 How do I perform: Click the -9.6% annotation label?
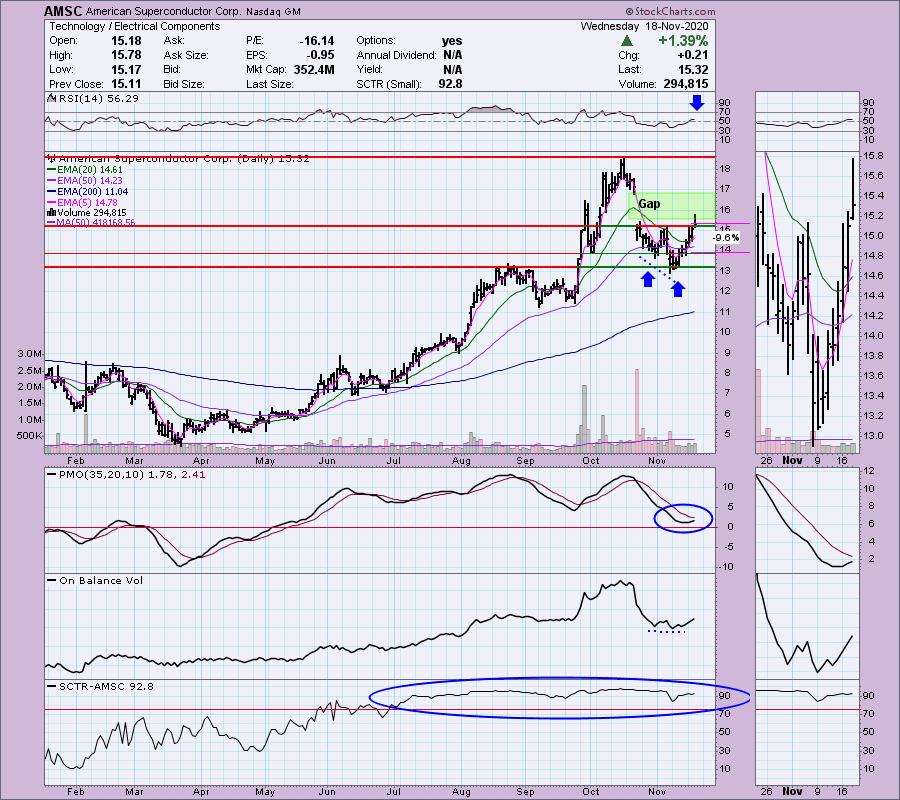click(x=726, y=237)
